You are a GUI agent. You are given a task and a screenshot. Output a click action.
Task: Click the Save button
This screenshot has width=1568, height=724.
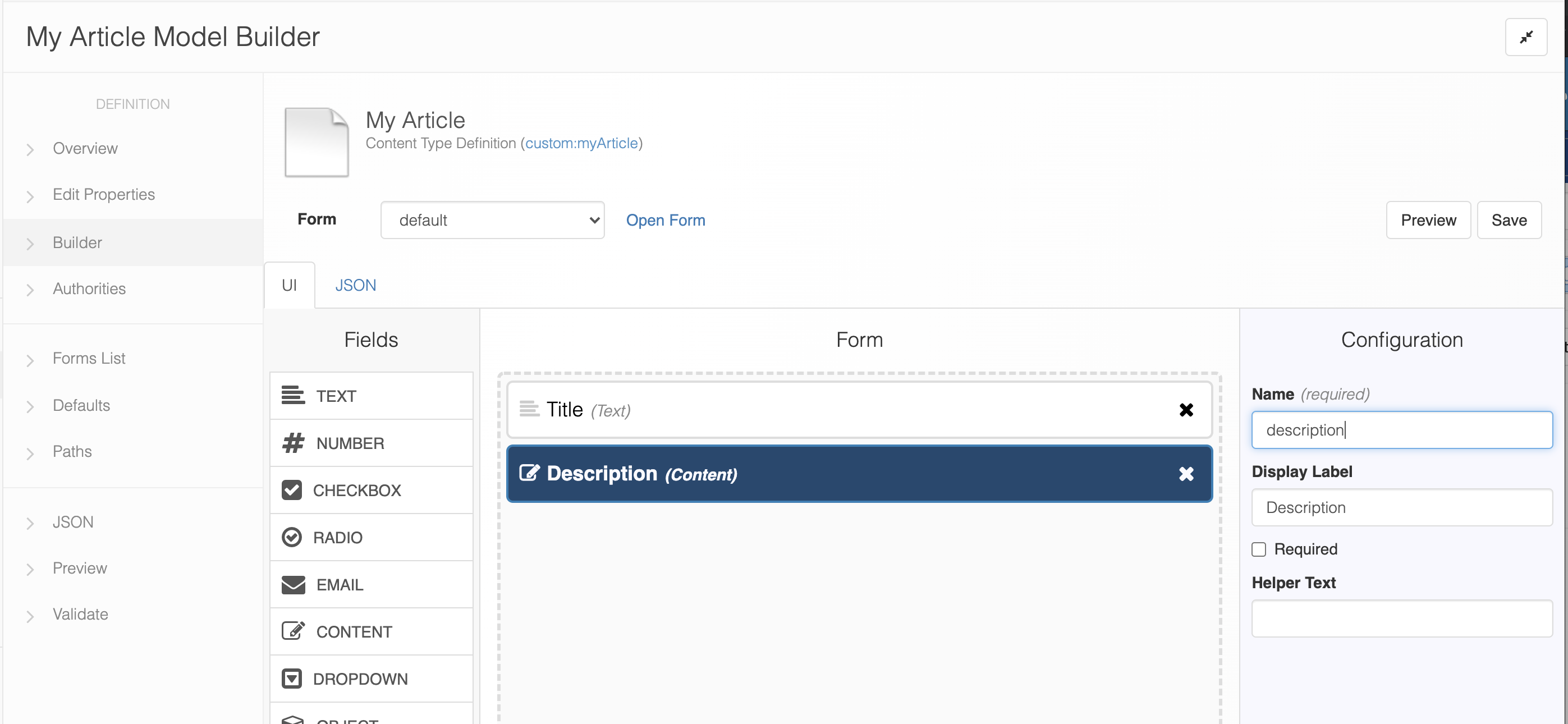tap(1509, 220)
